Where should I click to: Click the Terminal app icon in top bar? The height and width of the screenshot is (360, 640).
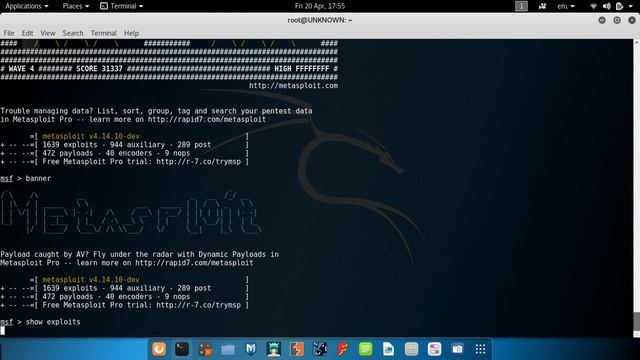(x=104, y=6)
